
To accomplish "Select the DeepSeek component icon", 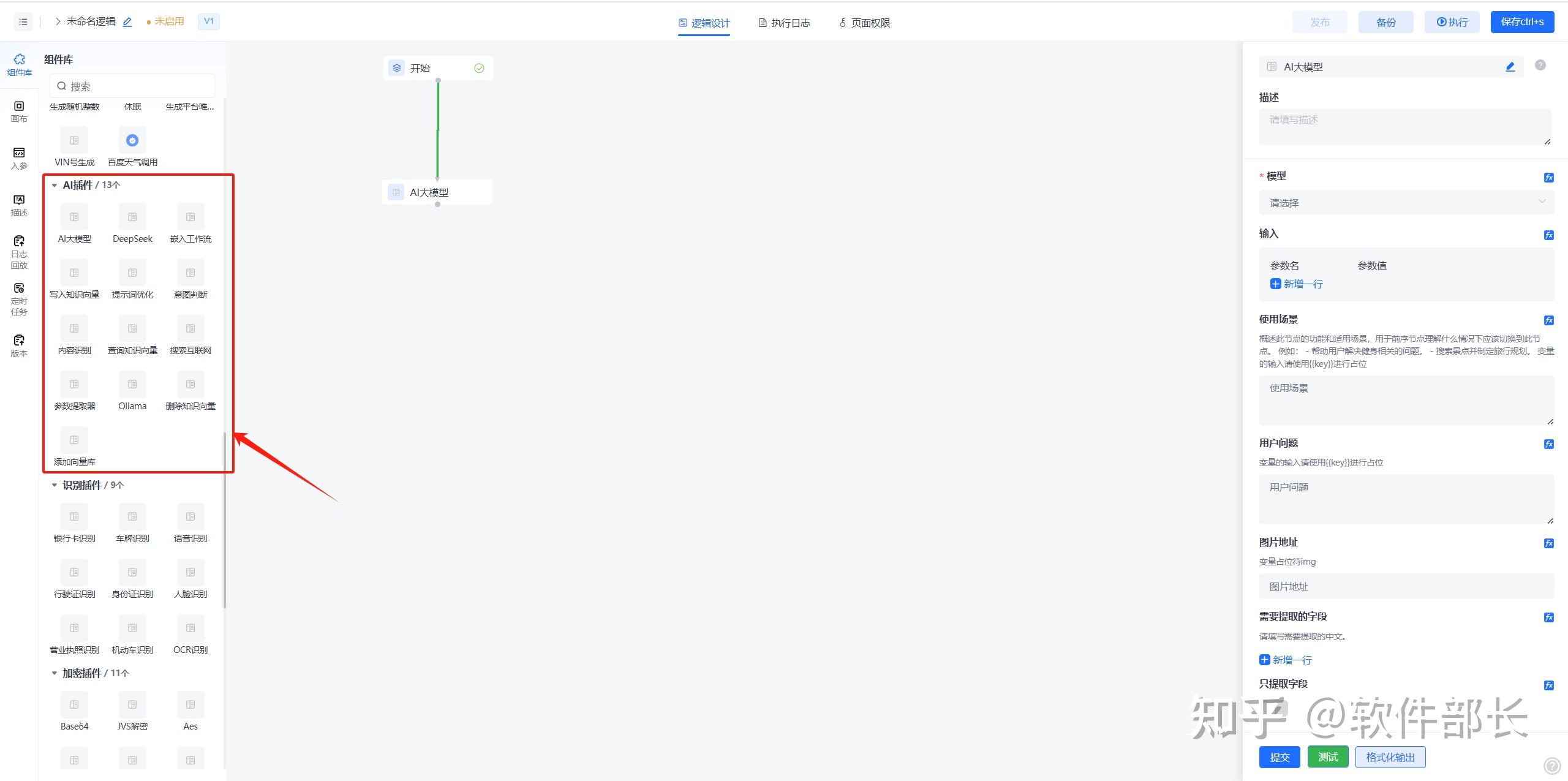I will coord(132,217).
